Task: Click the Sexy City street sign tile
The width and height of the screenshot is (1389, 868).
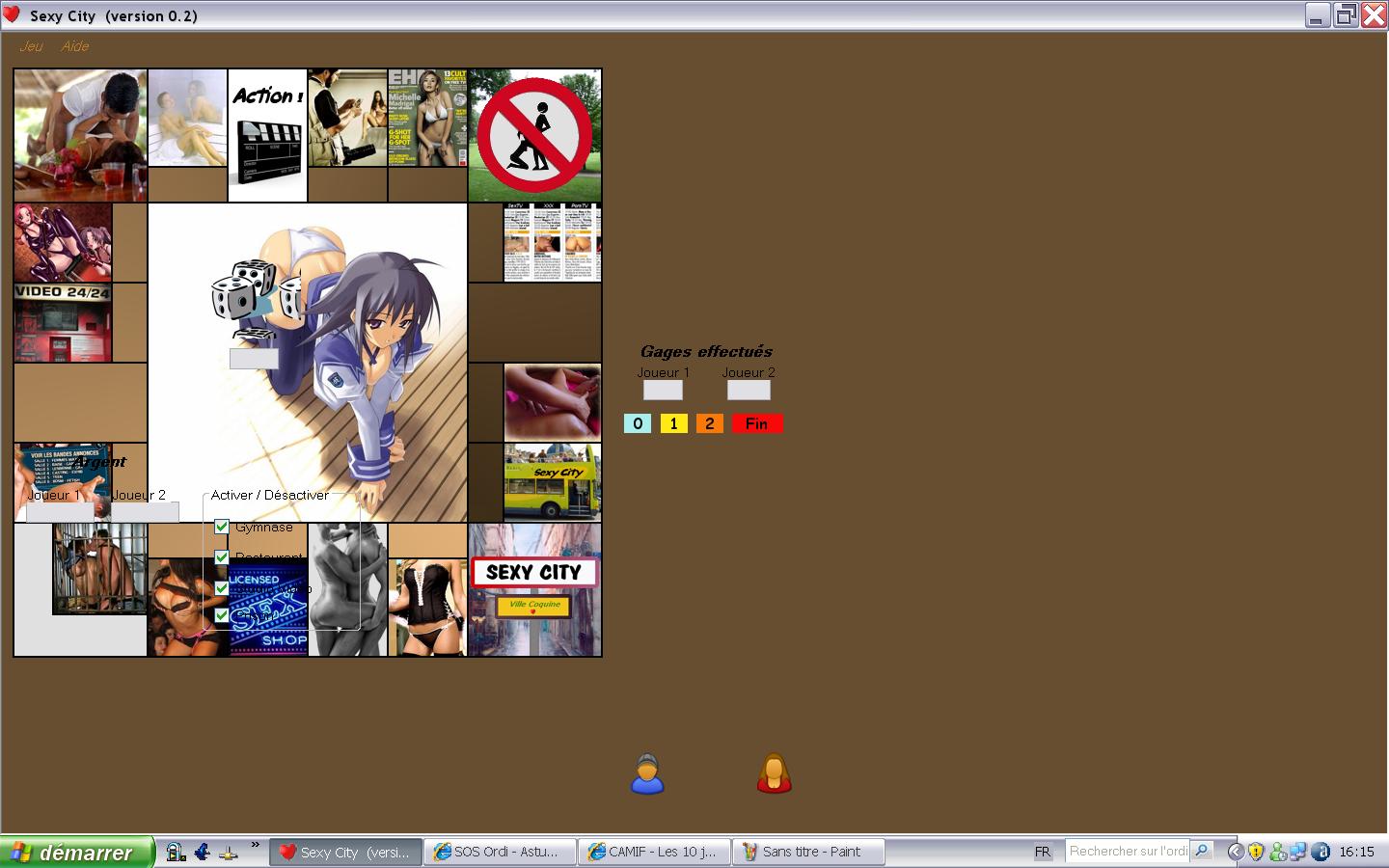Action: click(534, 589)
